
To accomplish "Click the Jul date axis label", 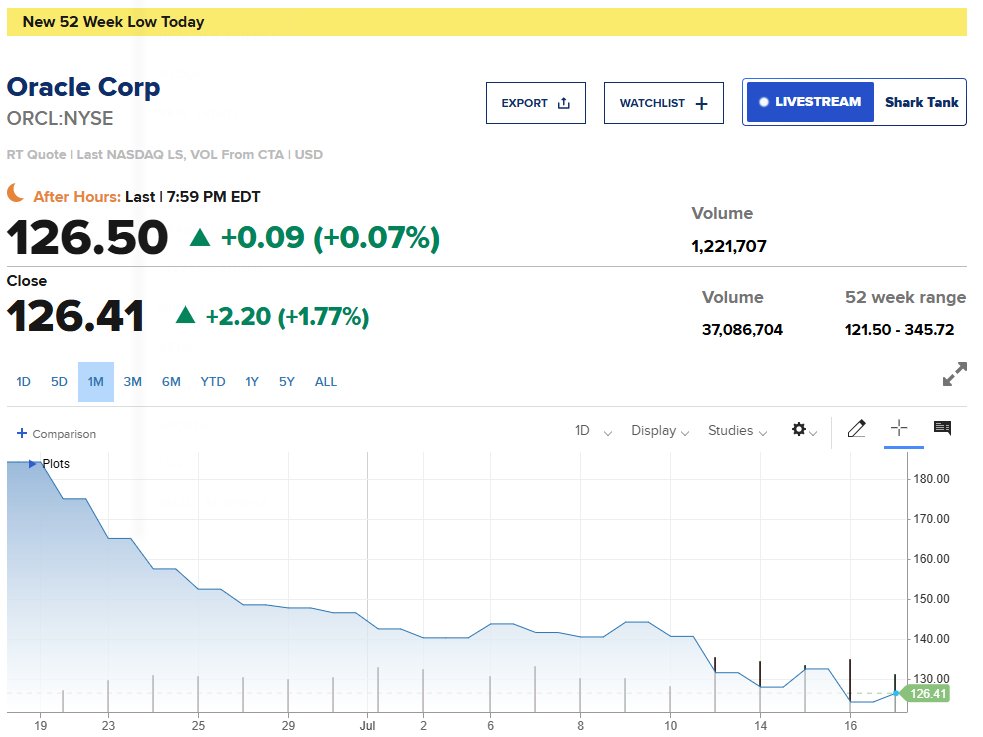I will click(367, 726).
